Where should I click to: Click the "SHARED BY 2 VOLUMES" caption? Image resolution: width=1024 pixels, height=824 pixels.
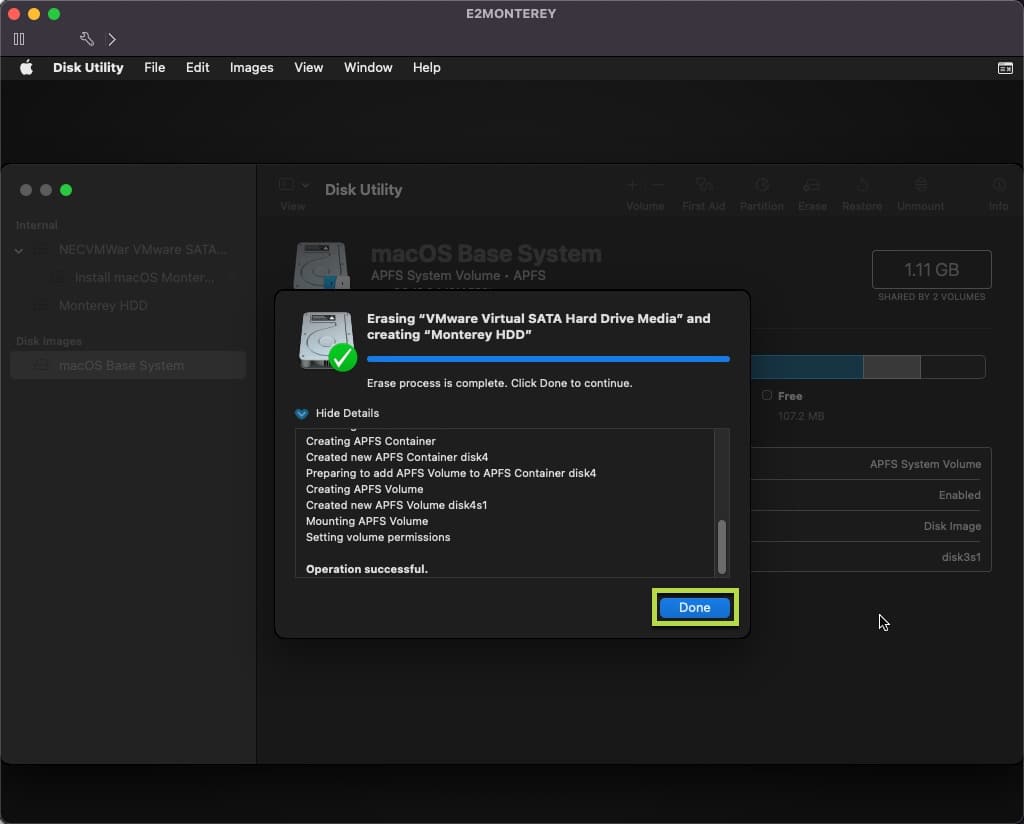pos(931,297)
